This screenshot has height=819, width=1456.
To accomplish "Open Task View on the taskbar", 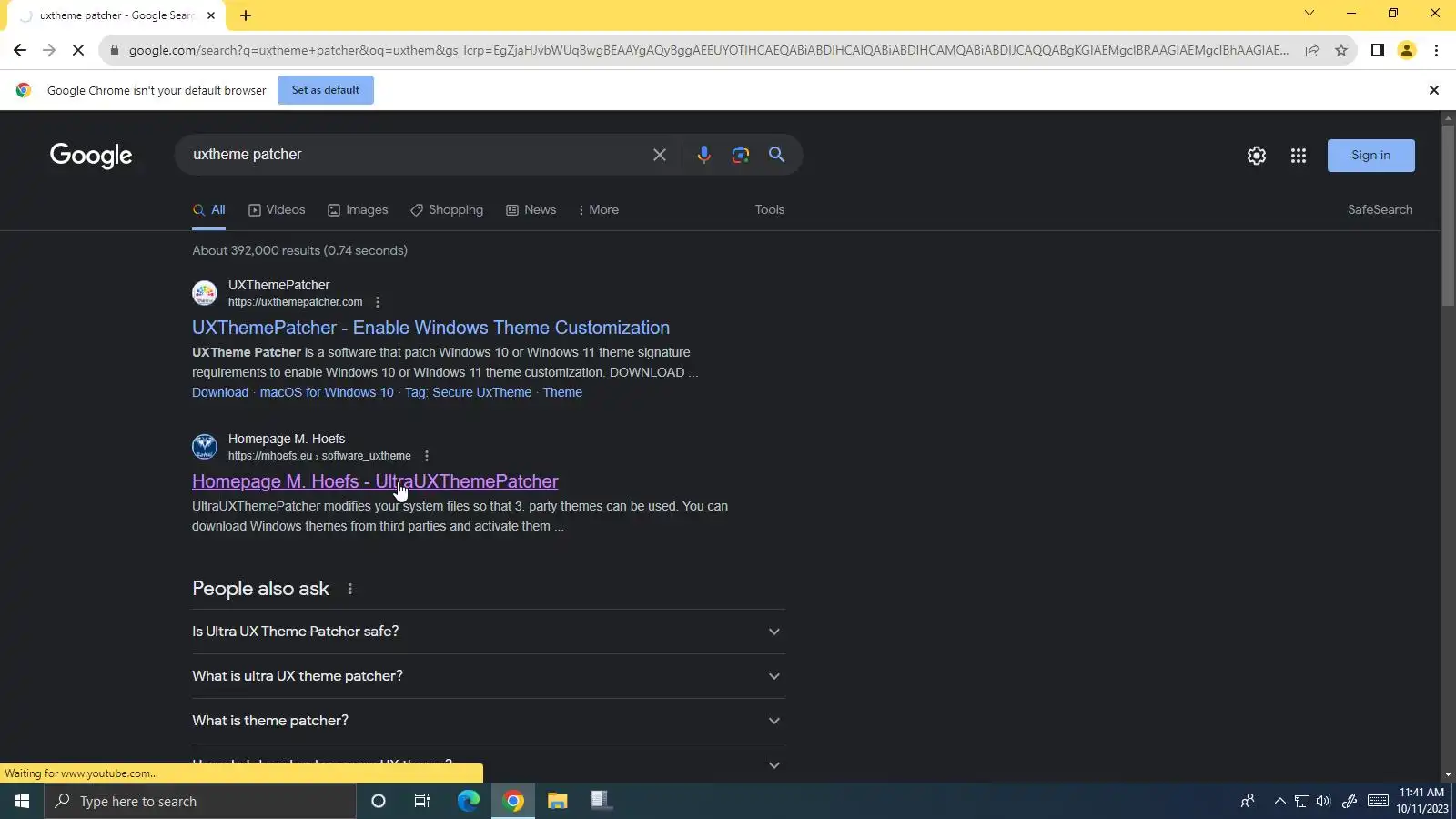I will click(422, 801).
